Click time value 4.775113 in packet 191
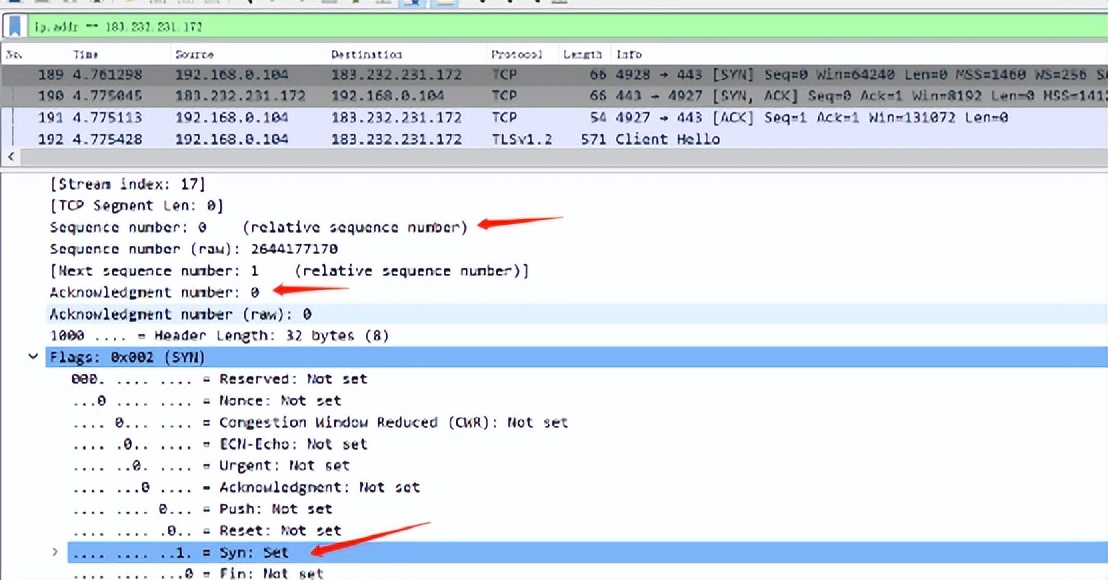Image resolution: width=1108 pixels, height=580 pixels. (x=107, y=117)
